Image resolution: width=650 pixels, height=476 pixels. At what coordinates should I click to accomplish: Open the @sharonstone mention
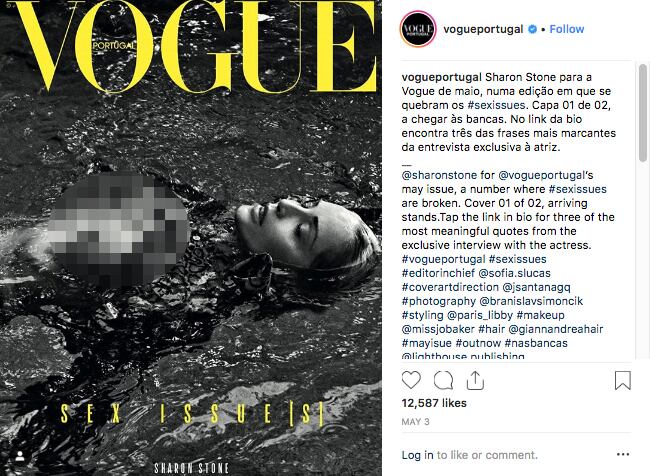point(439,175)
